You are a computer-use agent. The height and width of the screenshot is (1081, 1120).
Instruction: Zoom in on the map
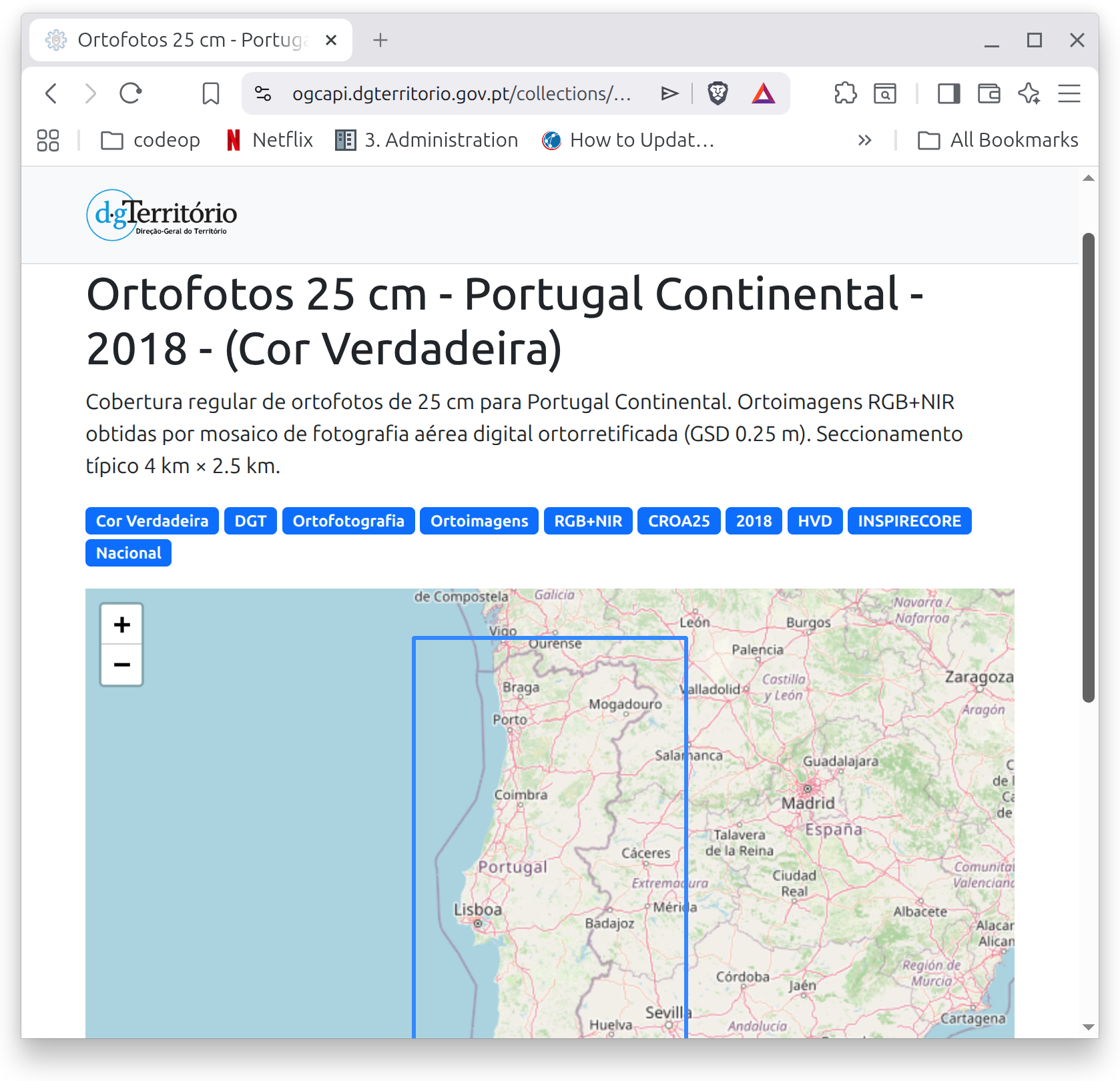pos(121,625)
